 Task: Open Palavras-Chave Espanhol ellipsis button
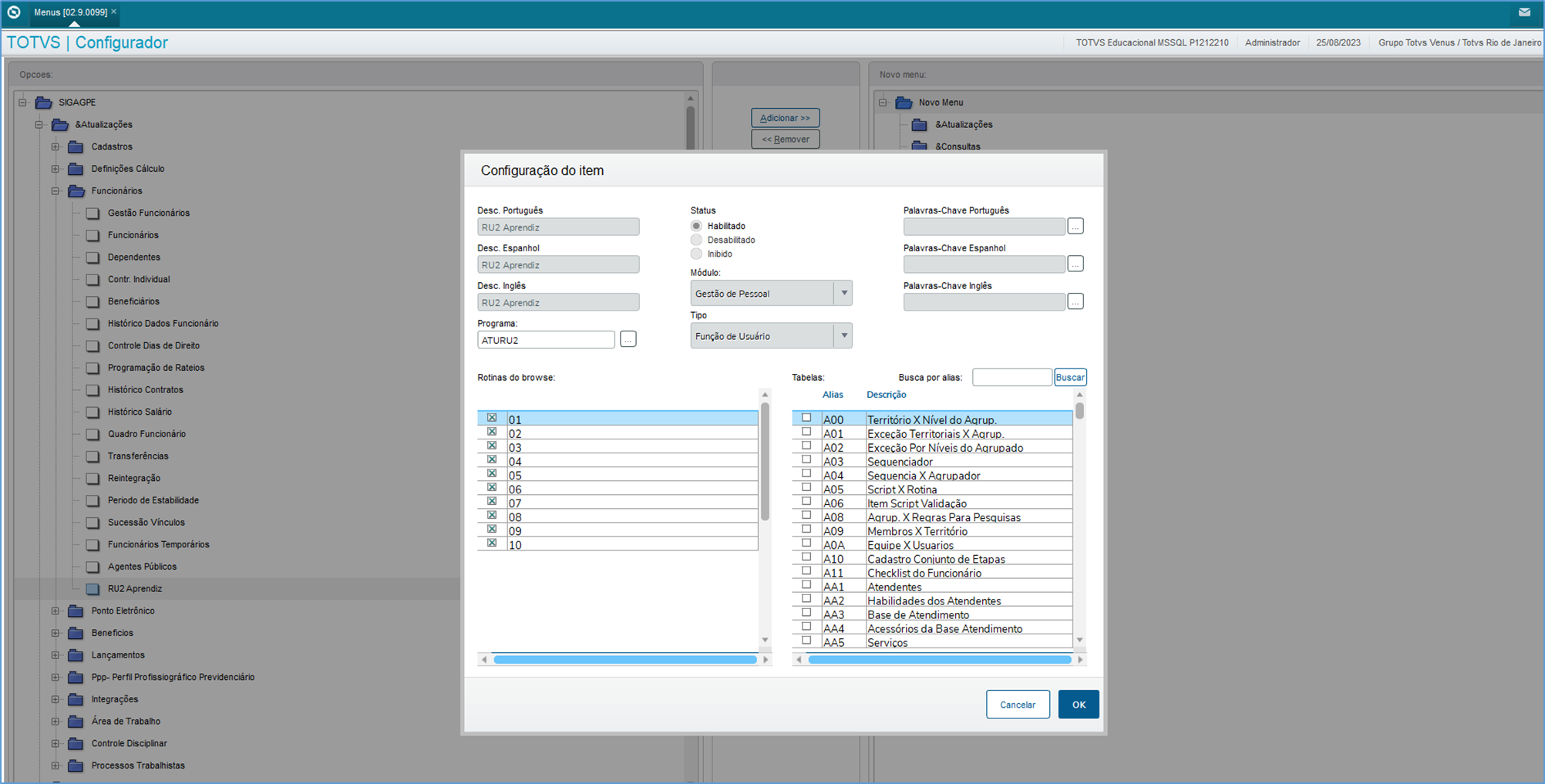(1075, 264)
